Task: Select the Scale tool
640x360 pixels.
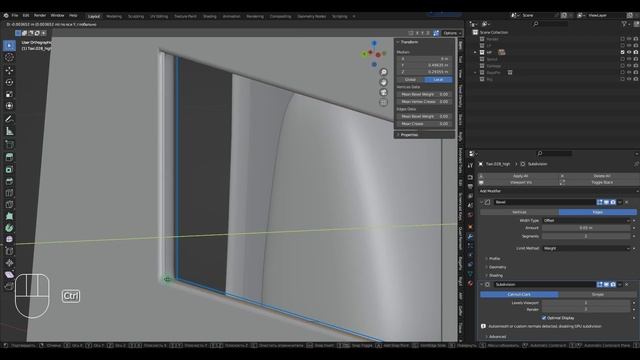Action: pyautogui.click(x=9, y=94)
